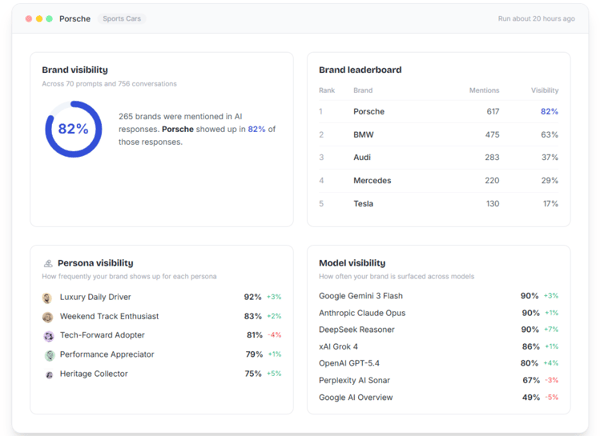Click the "Run about 20 hours ago" timestamp
This screenshot has height=436, width=600.
536,19
